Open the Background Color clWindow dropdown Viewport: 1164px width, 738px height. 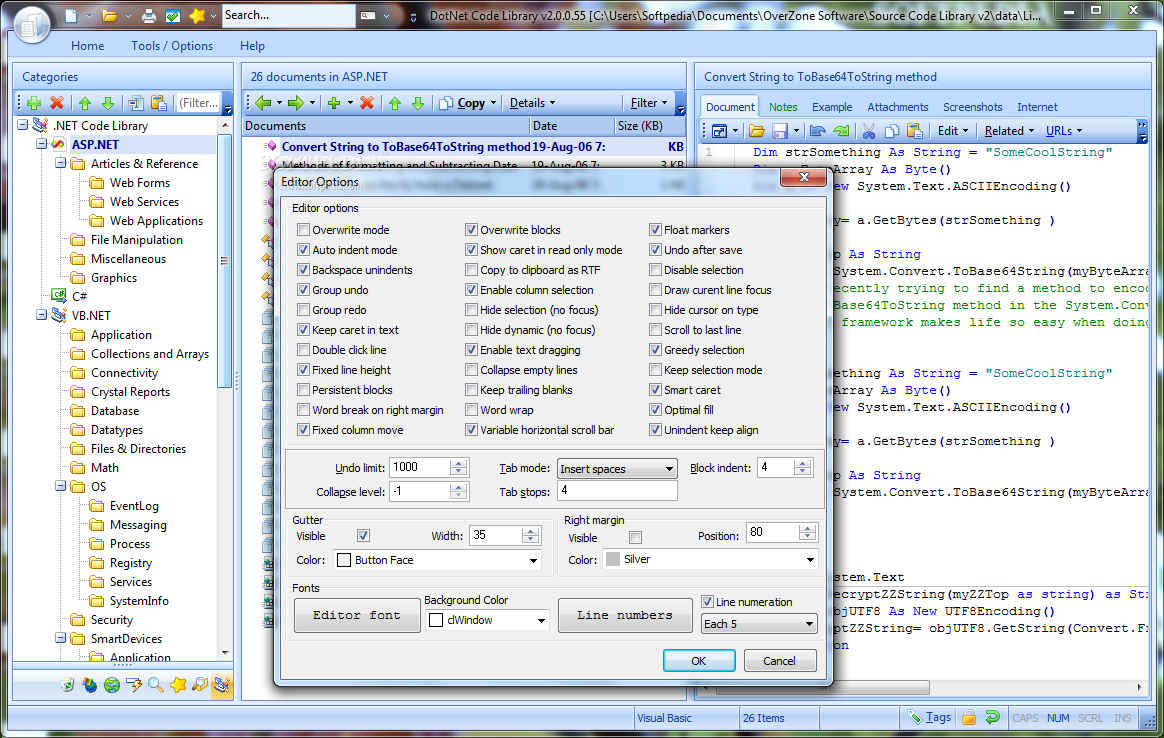point(488,621)
